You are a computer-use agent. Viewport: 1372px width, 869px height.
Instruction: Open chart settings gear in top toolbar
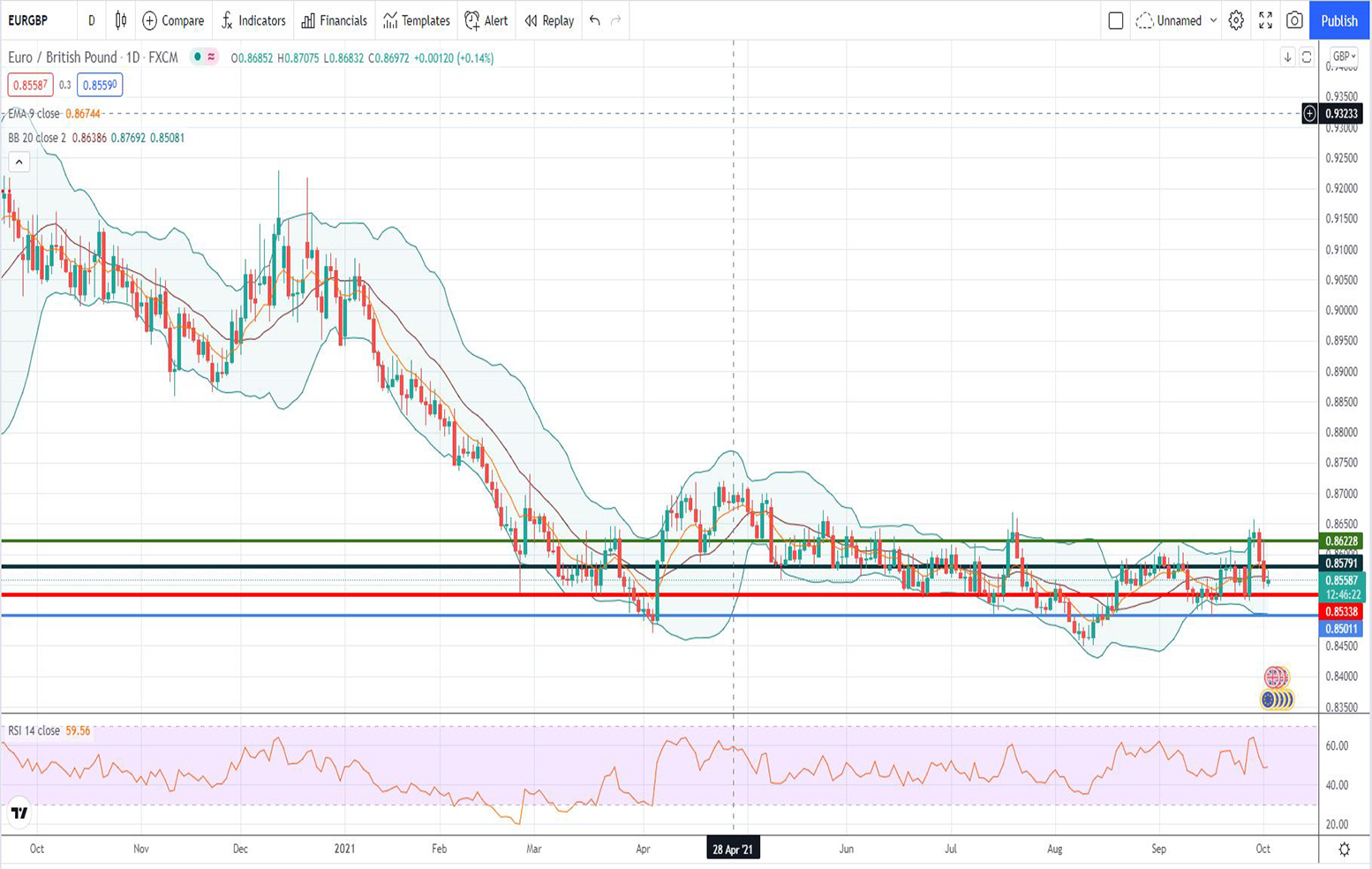tap(1236, 20)
